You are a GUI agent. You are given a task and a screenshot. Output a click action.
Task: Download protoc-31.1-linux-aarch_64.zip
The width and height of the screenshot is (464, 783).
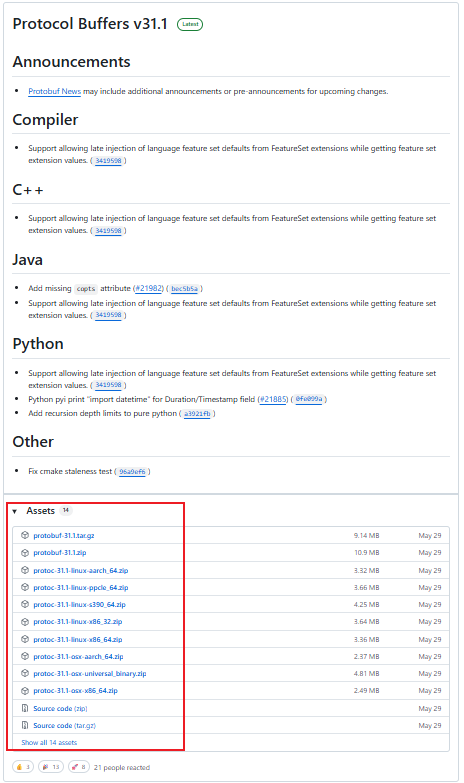click(x=81, y=570)
